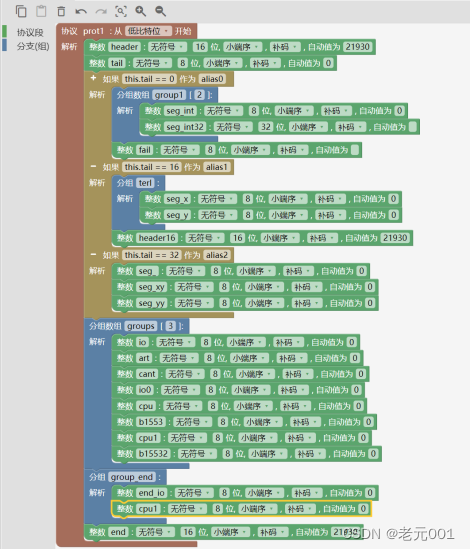This screenshot has height=550, width=470.
Task: Open 无符号 dropdown in b15532 row
Action: pos(197,454)
